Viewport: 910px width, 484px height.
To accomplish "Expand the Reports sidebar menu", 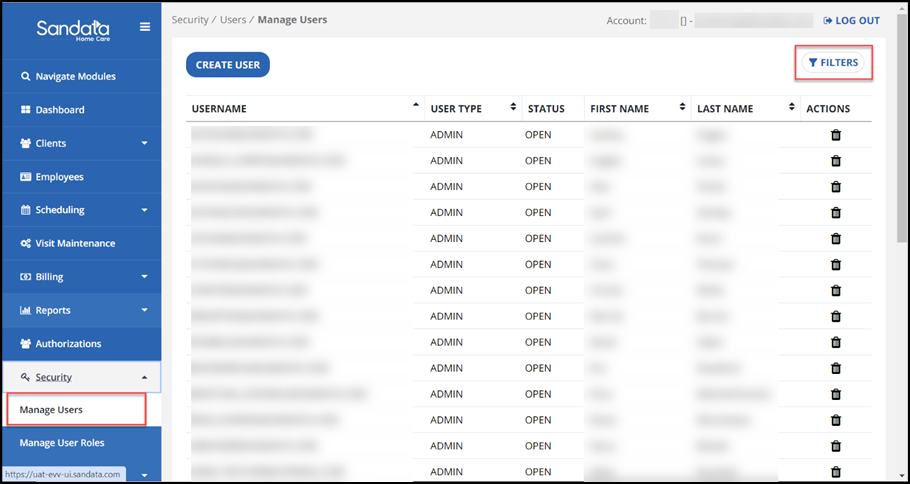I will click(81, 310).
